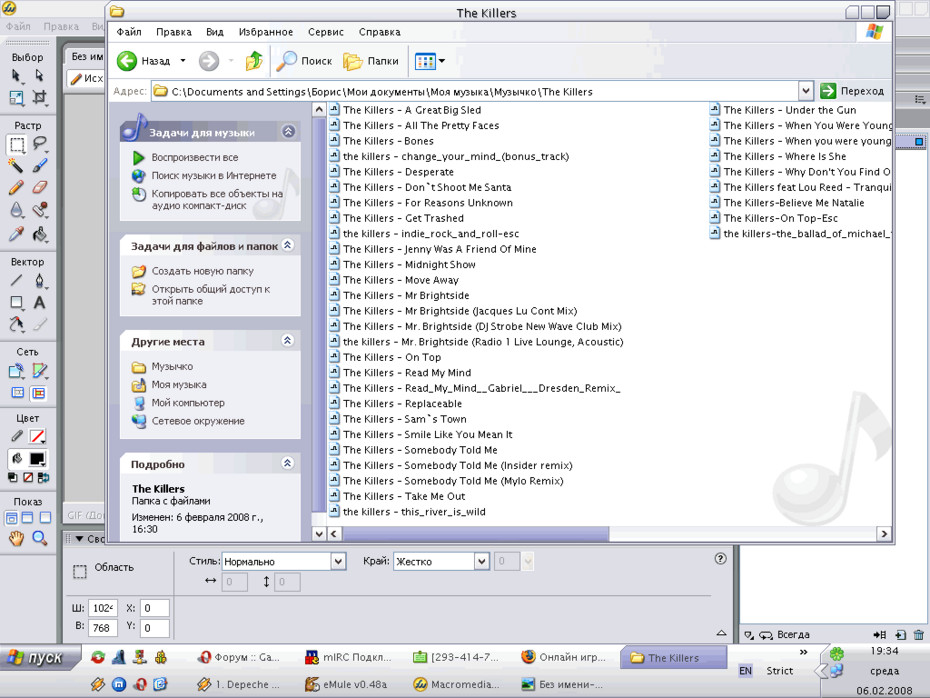Select the Crop tool in toolbox
Image resolution: width=930 pixels, height=698 pixels.
tap(39, 97)
